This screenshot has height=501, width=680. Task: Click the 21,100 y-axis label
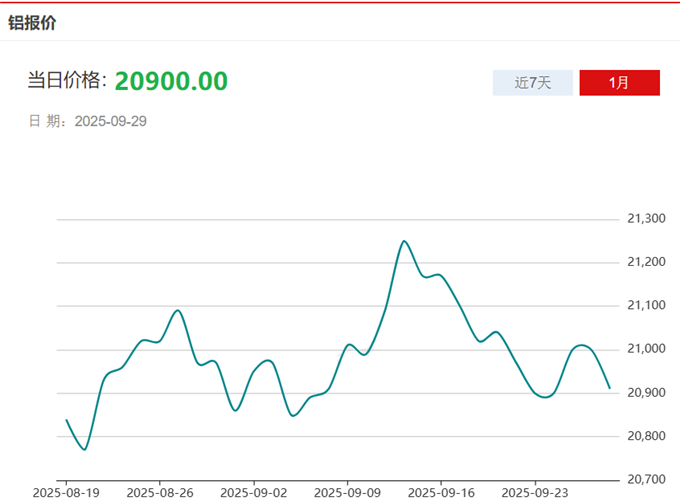[x=645, y=305]
